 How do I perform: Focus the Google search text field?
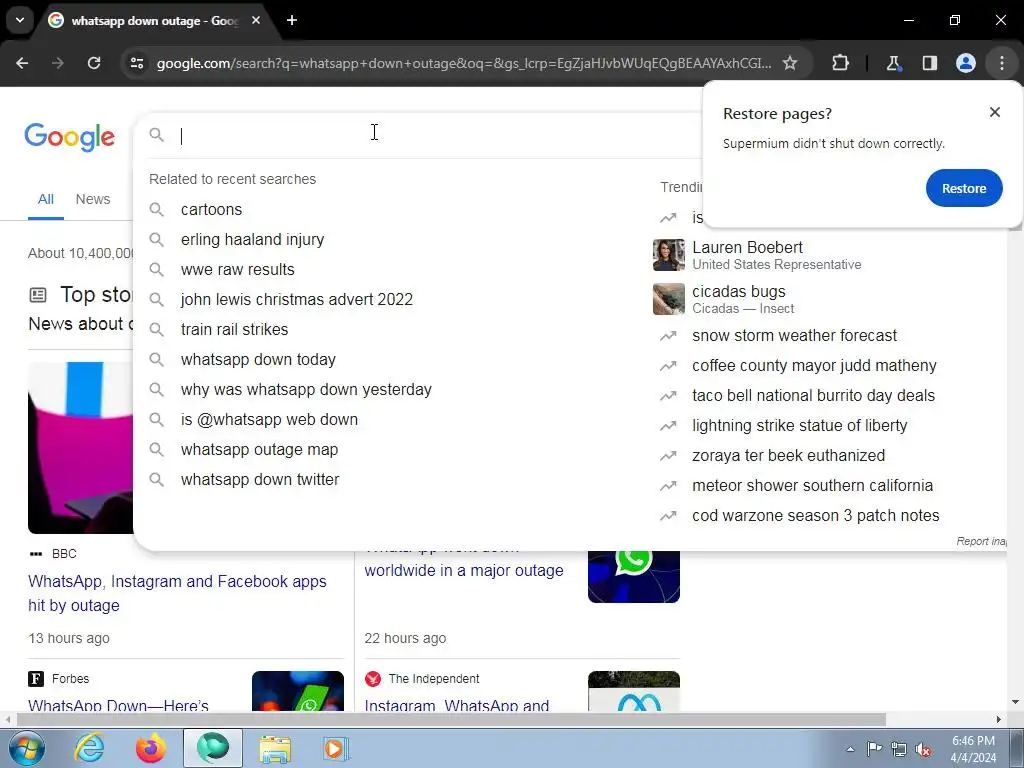tap(438, 135)
